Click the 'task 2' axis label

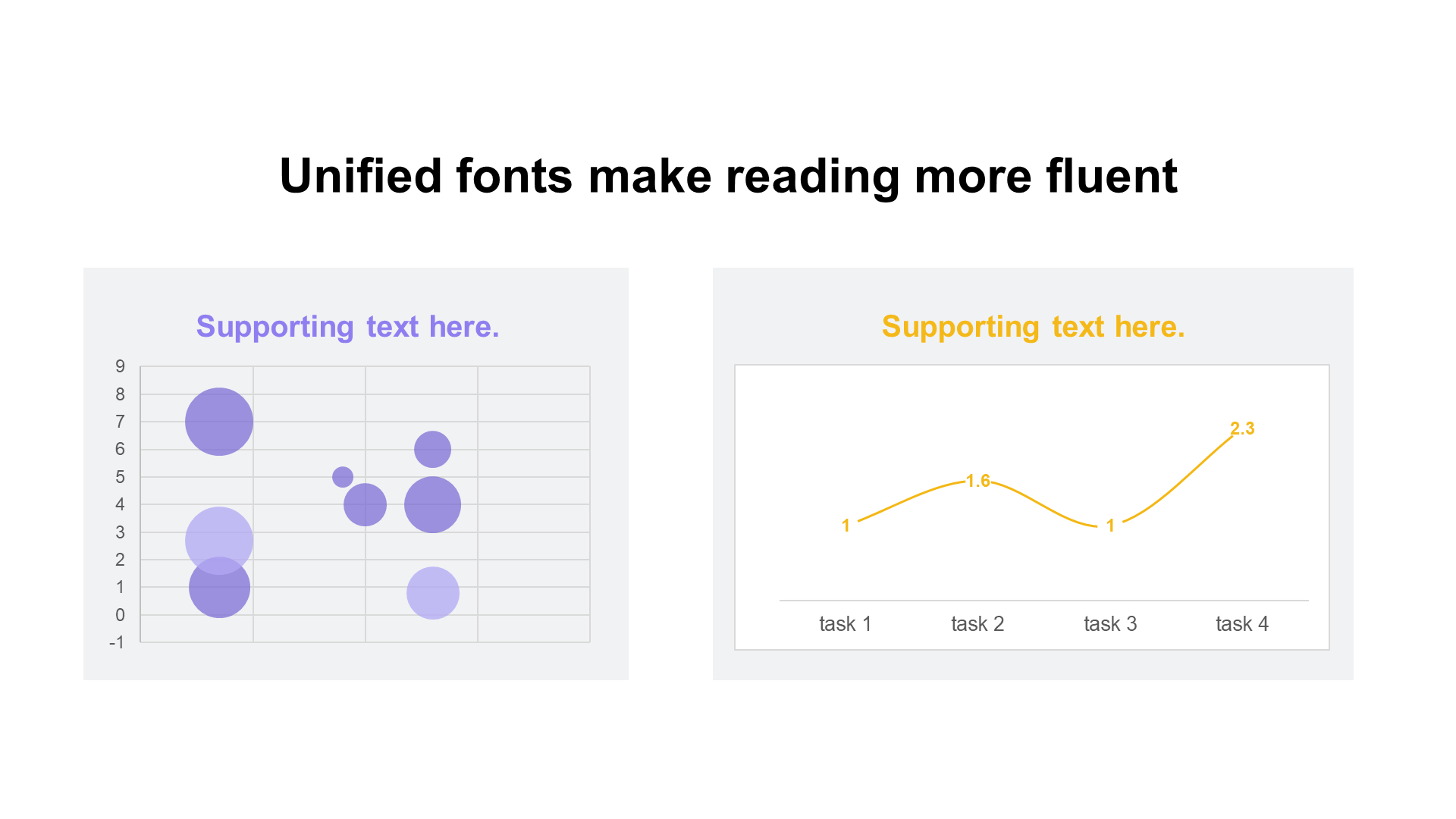[x=977, y=624]
